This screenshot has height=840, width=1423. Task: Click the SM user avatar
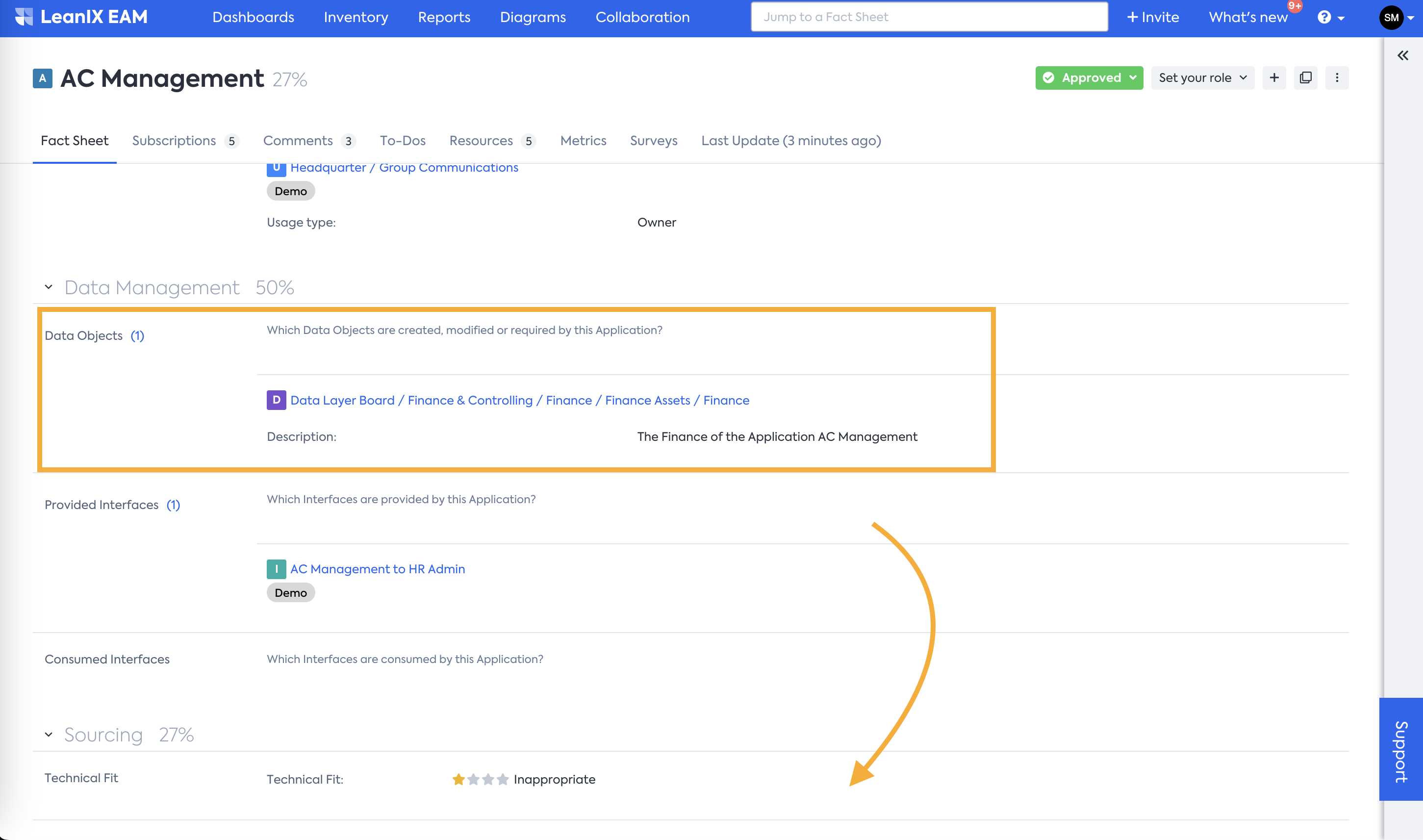[x=1391, y=18]
